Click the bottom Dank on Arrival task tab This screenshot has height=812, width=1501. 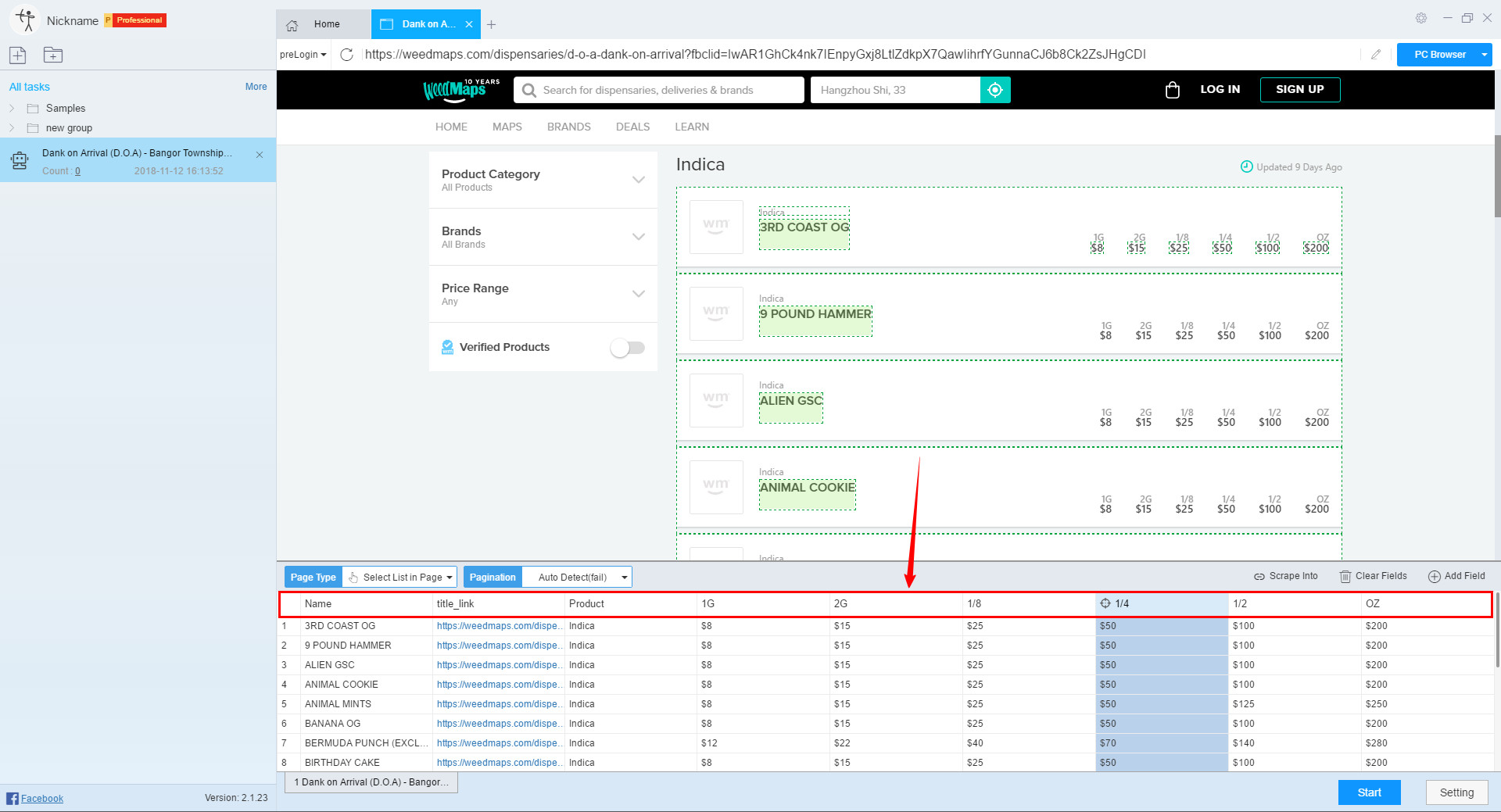click(371, 782)
